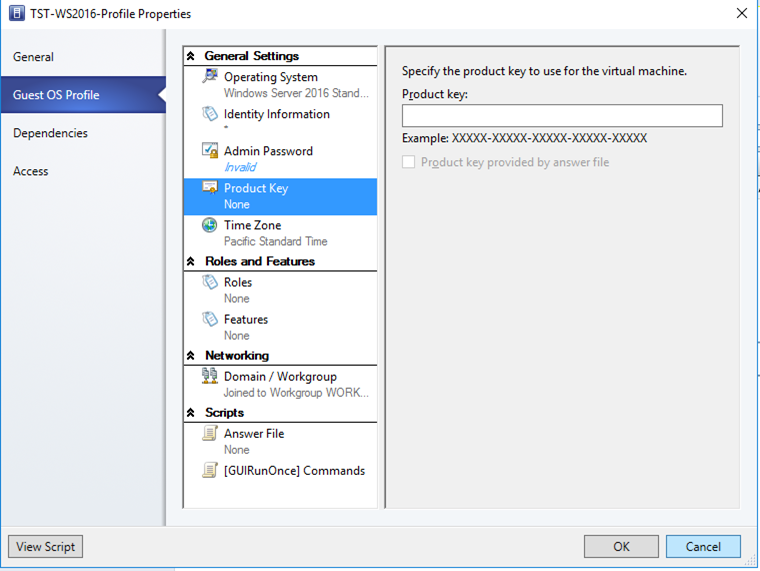Click the None value under Product Key
The image size is (760, 571).
(x=237, y=205)
